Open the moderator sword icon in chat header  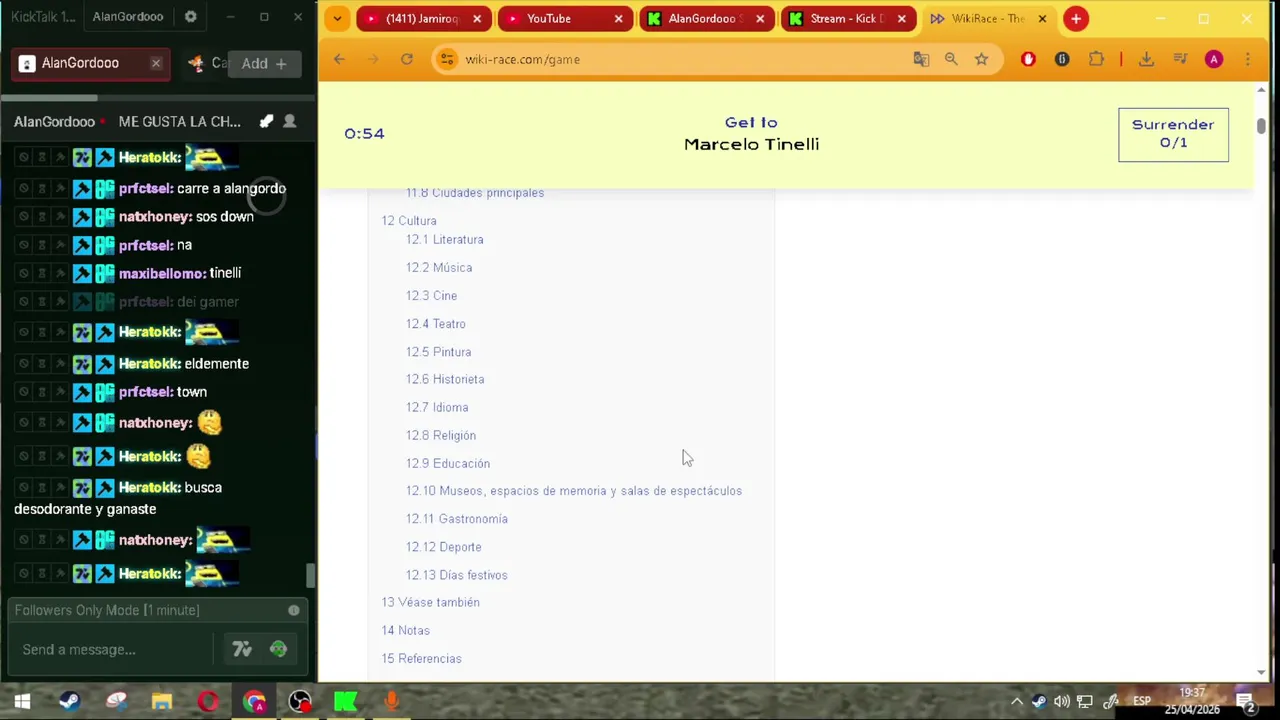tap(266, 121)
